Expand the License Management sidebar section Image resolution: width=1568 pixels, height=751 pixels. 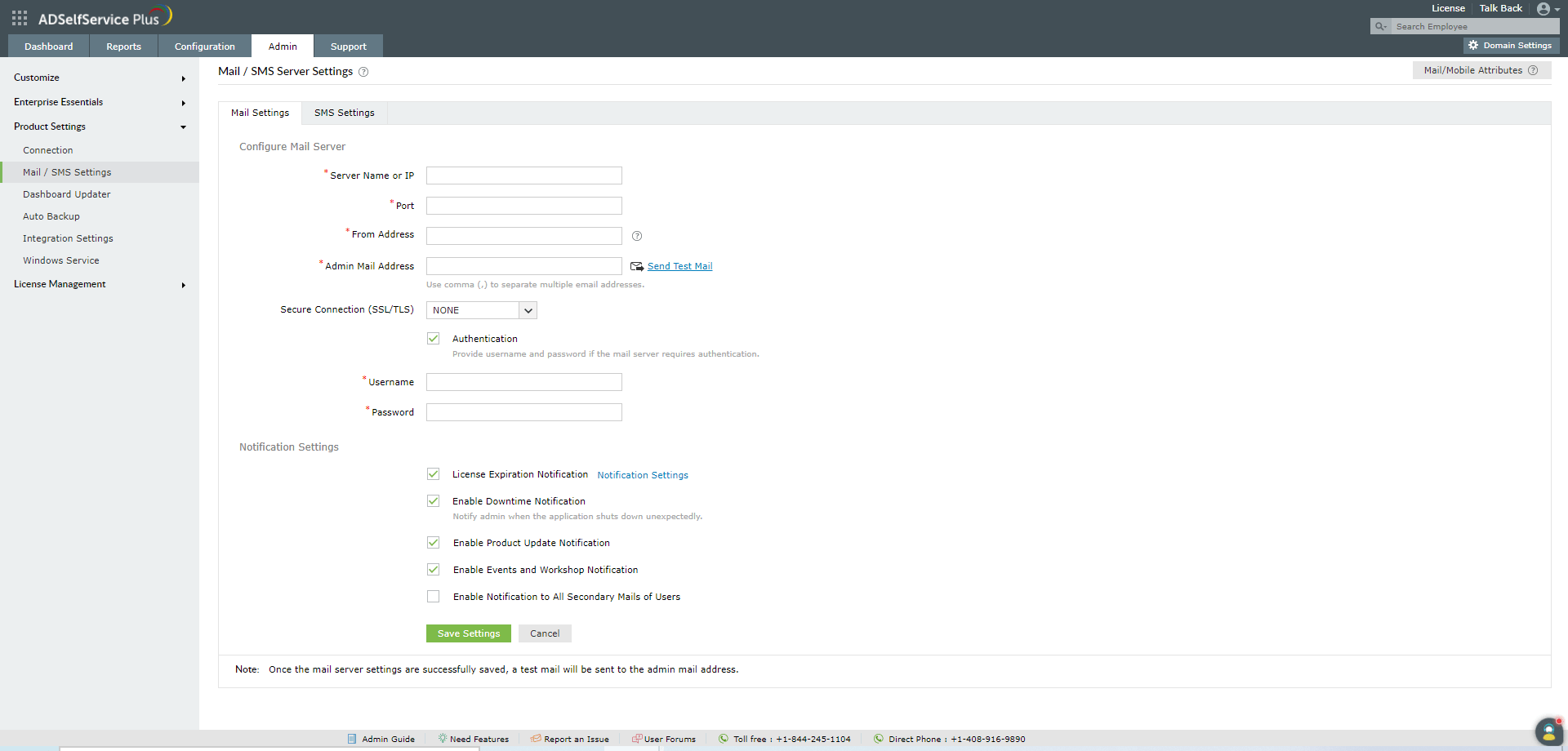click(60, 283)
